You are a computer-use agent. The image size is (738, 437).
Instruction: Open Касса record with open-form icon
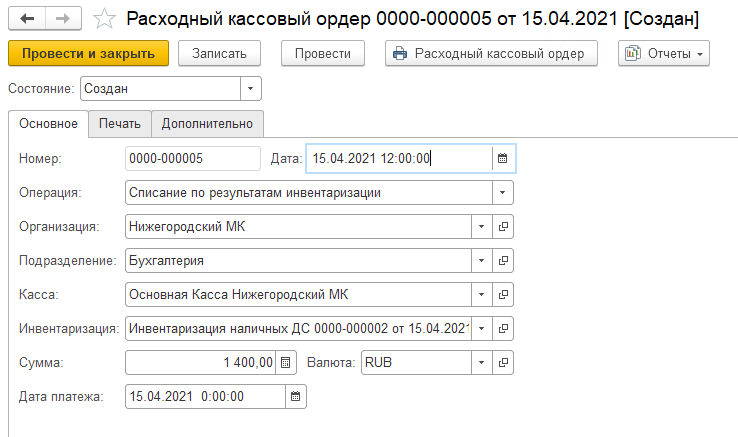pos(504,294)
